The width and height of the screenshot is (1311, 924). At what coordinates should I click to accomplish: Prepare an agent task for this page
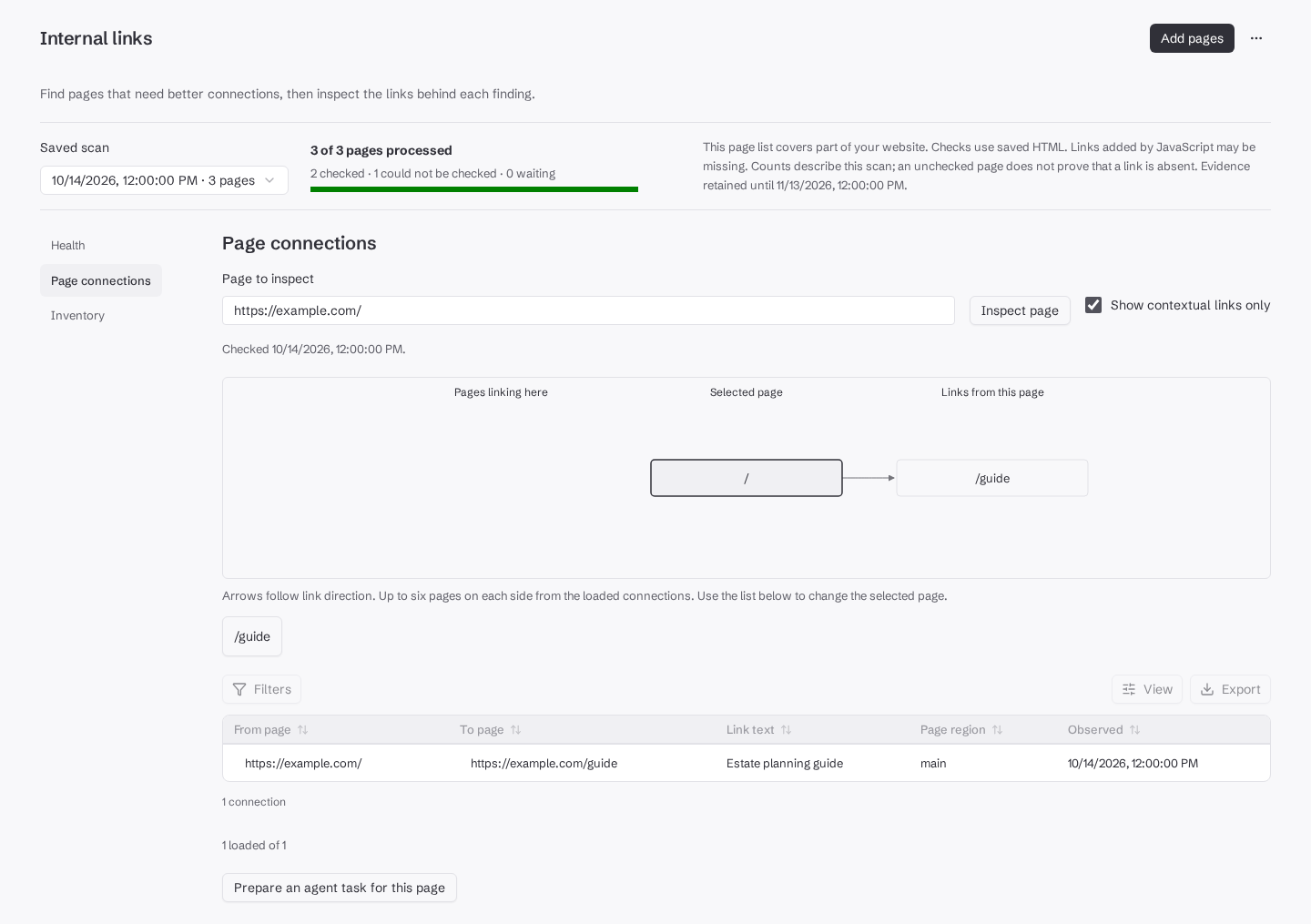pyautogui.click(x=340, y=888)
